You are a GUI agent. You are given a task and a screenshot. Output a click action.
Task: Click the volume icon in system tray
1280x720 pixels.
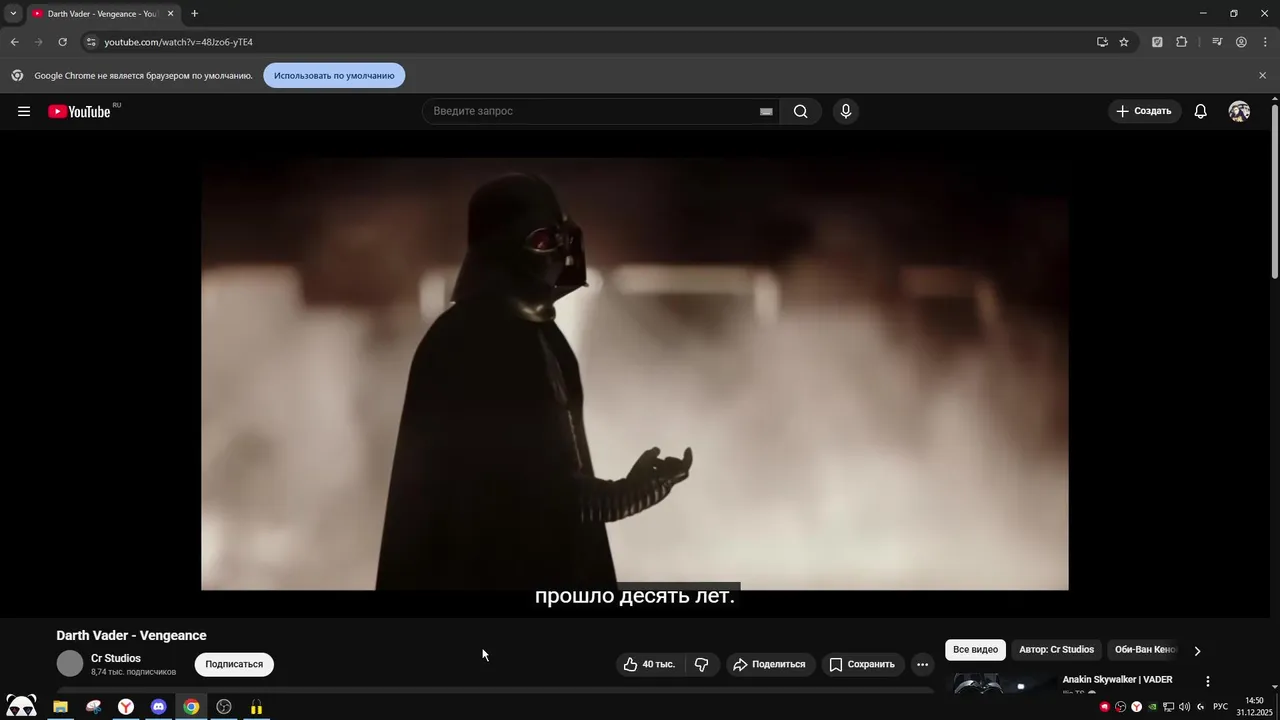click(x=1184, y=707)
